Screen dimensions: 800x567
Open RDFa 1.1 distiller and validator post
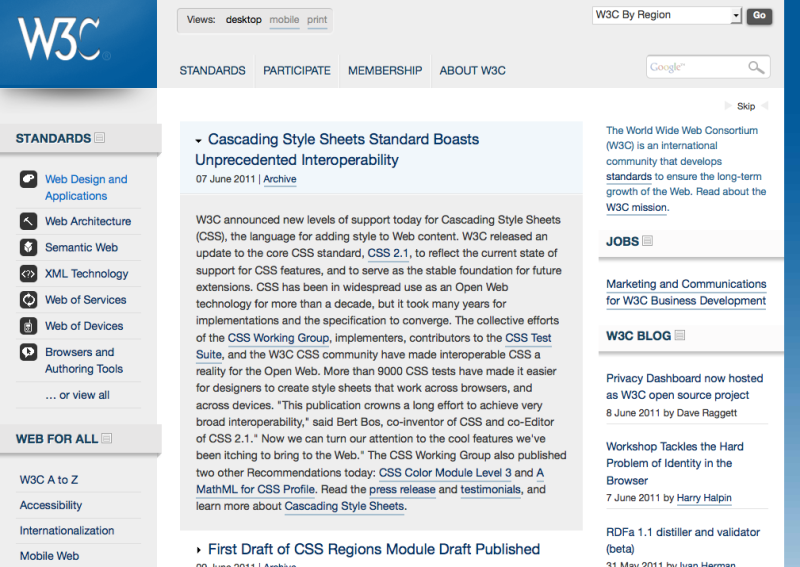tap(683, 540)
